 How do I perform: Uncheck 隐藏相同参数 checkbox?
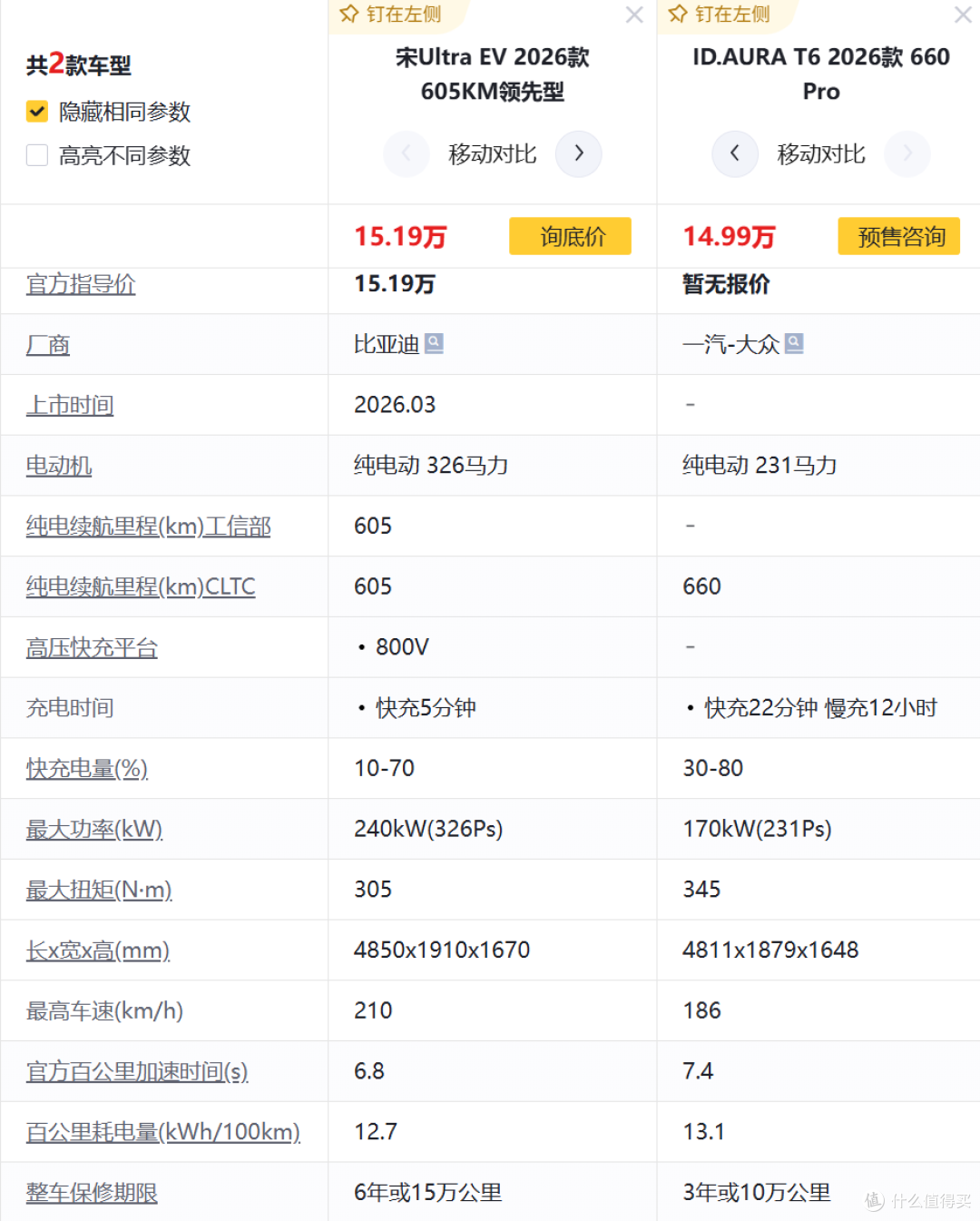click(x=37, y=112)
